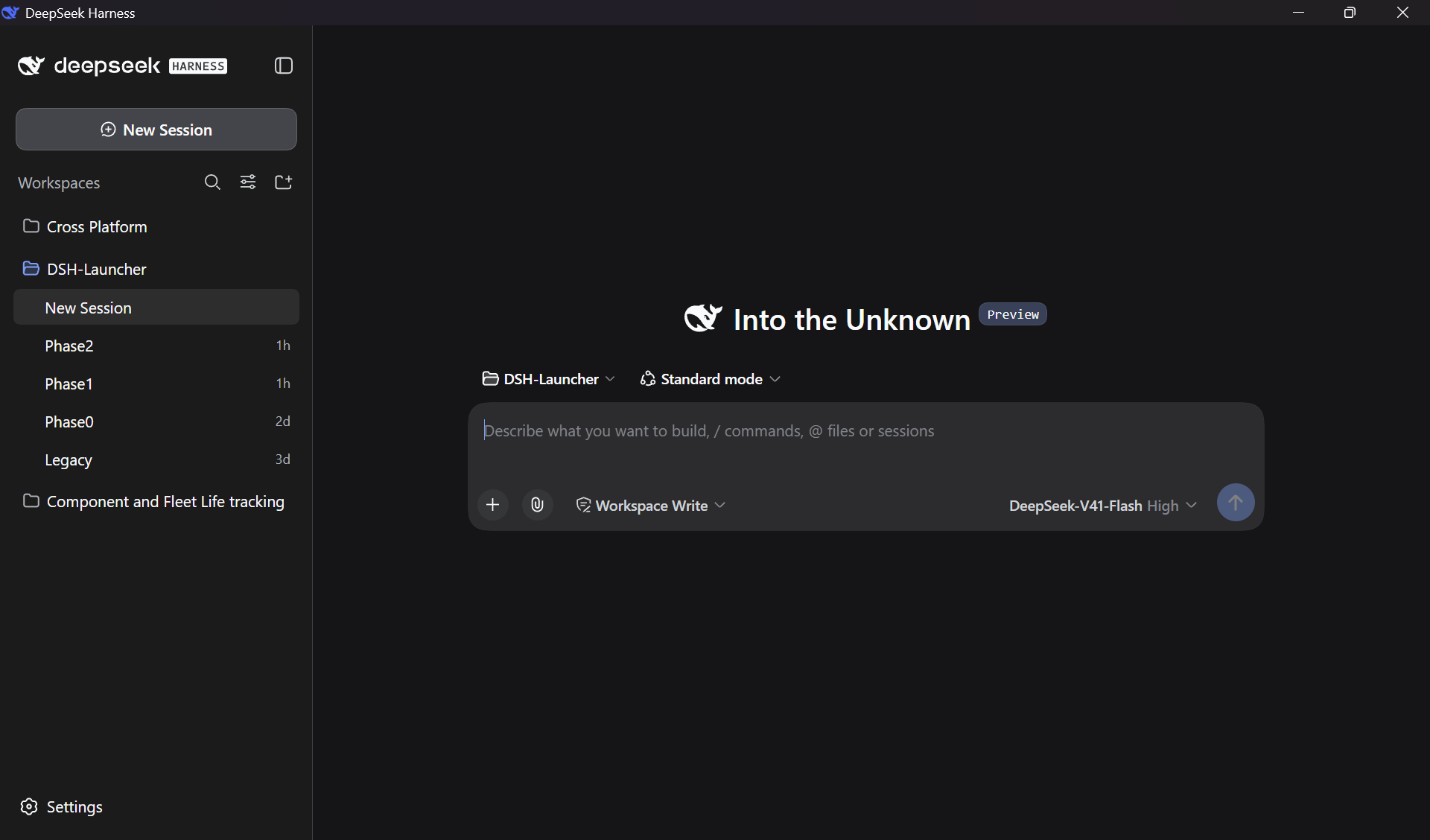Click the Preview badge
The width and height of the screenshot is (1430, 840).
point(1013,314)
